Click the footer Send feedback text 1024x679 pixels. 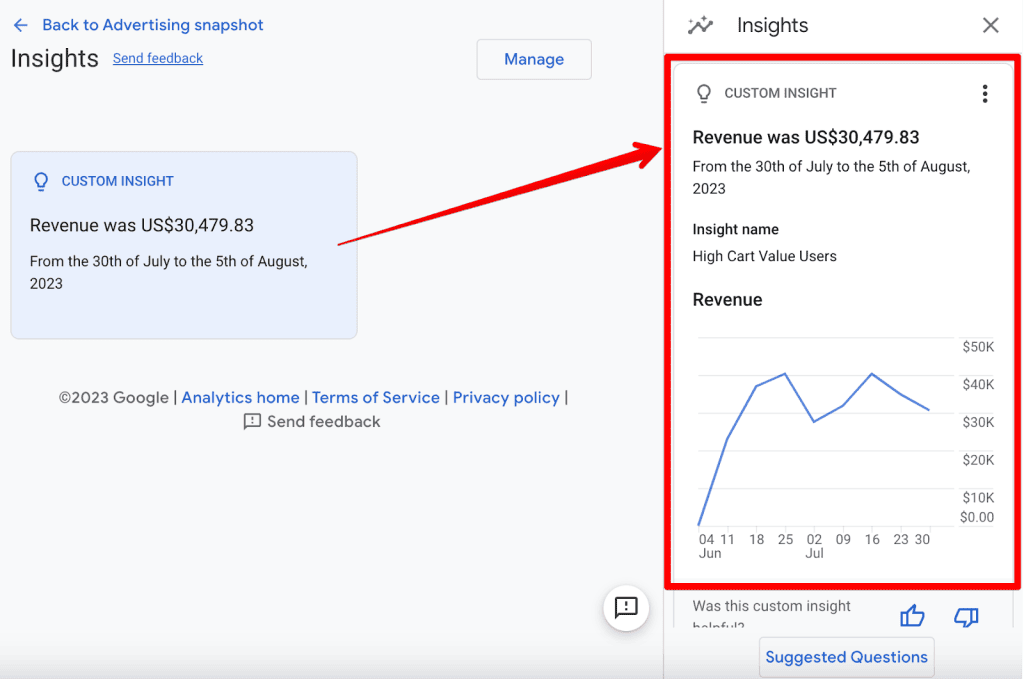click(323, 422)
